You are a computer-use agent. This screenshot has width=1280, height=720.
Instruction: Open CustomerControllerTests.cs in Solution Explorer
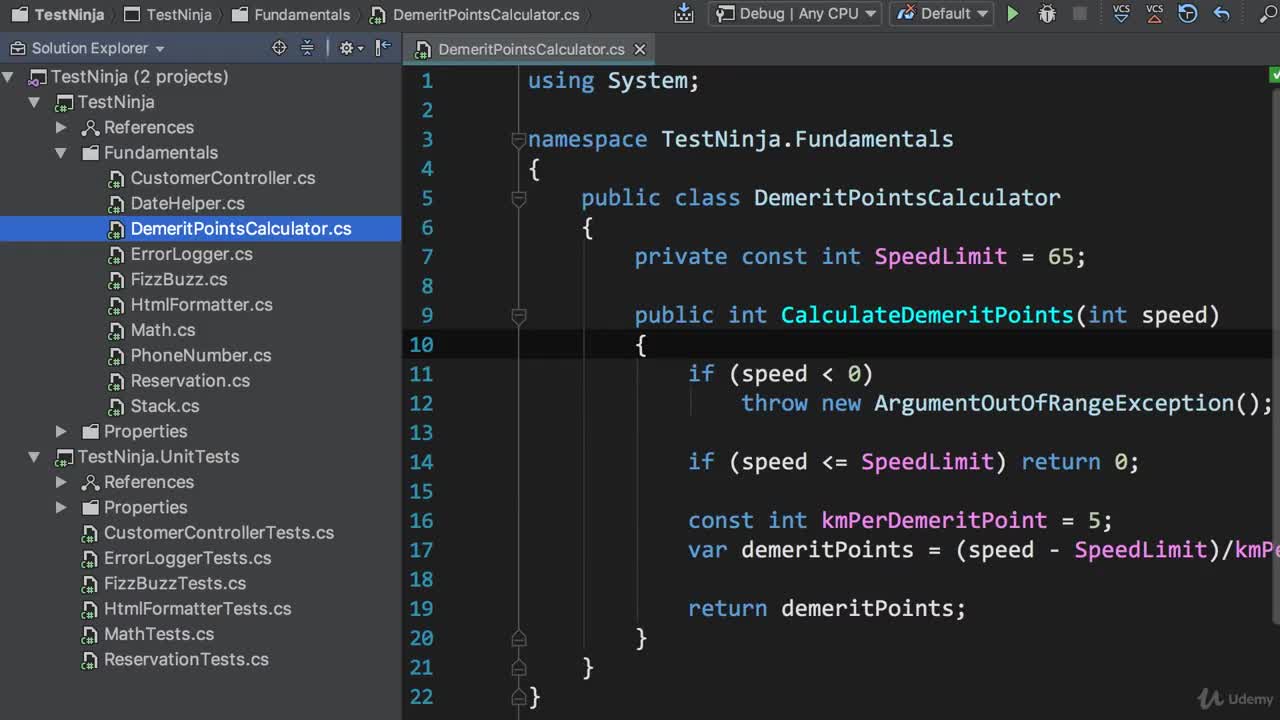pos(219,533)
